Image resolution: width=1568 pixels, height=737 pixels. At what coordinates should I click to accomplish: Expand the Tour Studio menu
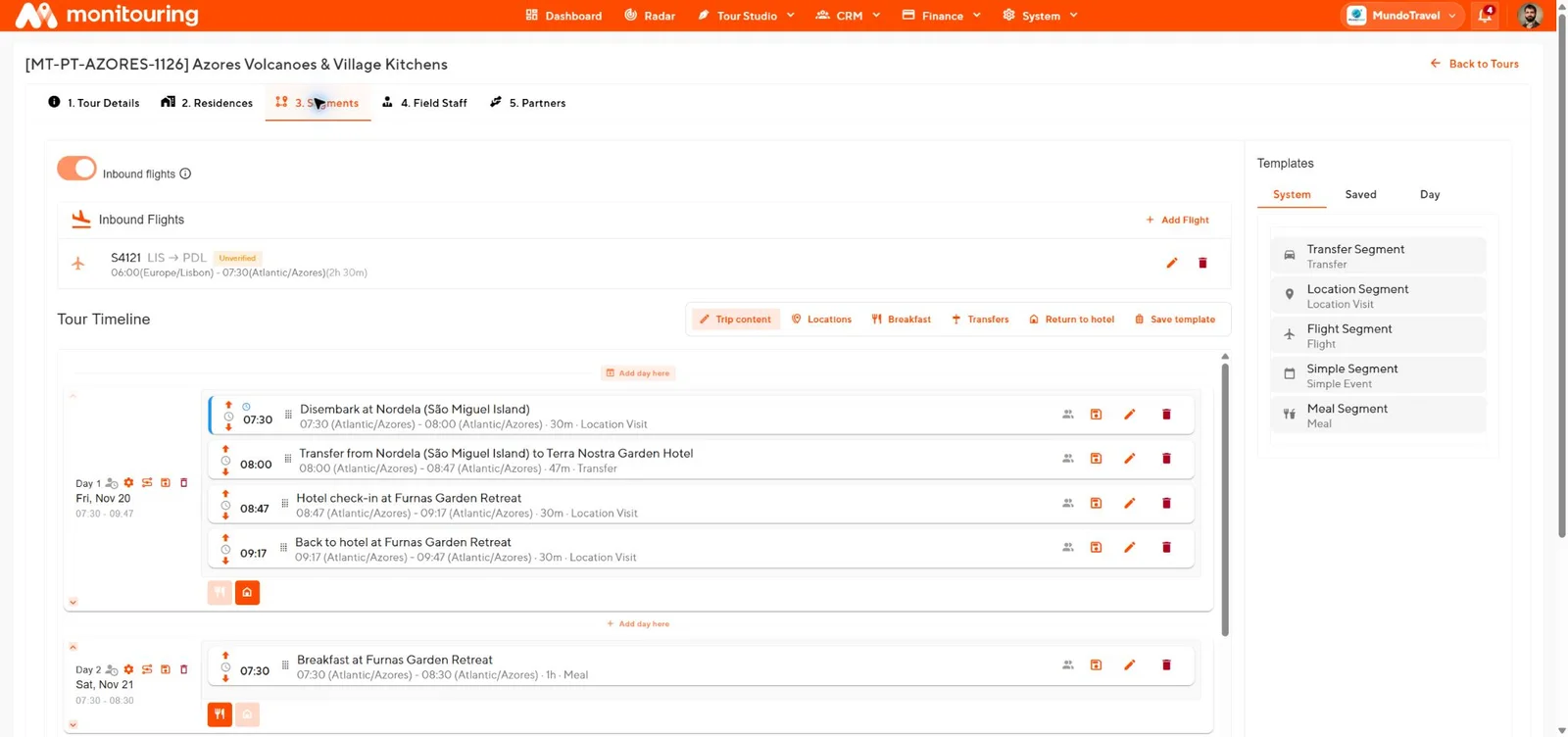[x=746, y=16]
